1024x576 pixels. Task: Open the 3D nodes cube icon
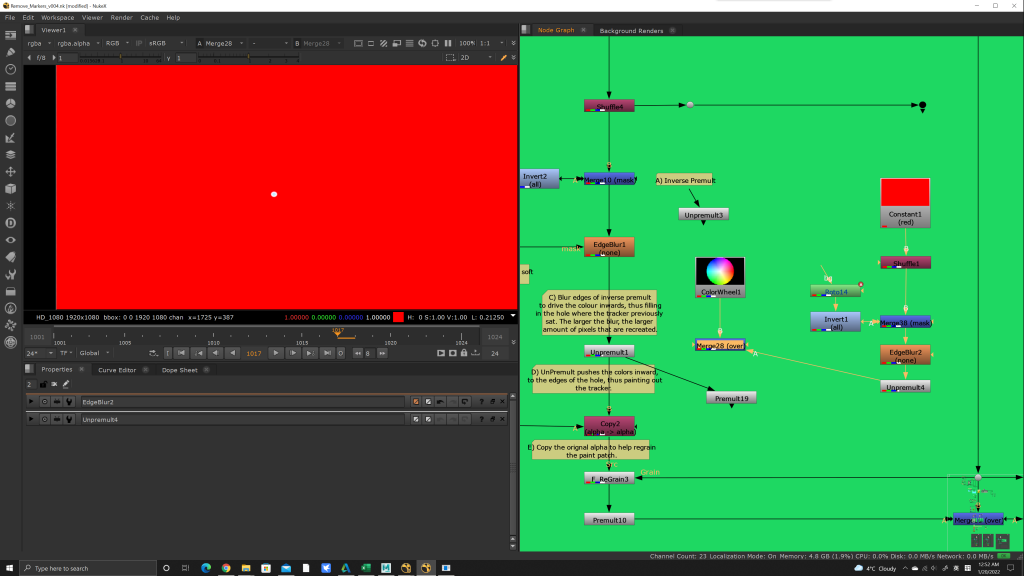pyautogui.click(x=10, y=188)
